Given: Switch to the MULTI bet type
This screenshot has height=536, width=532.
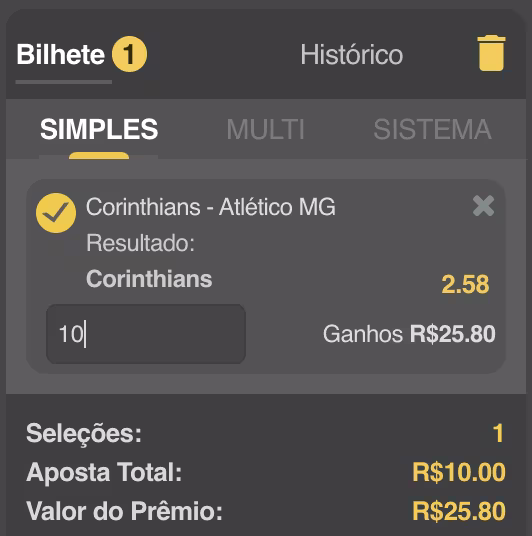Looking at the screenshot, I should [265, 130].
